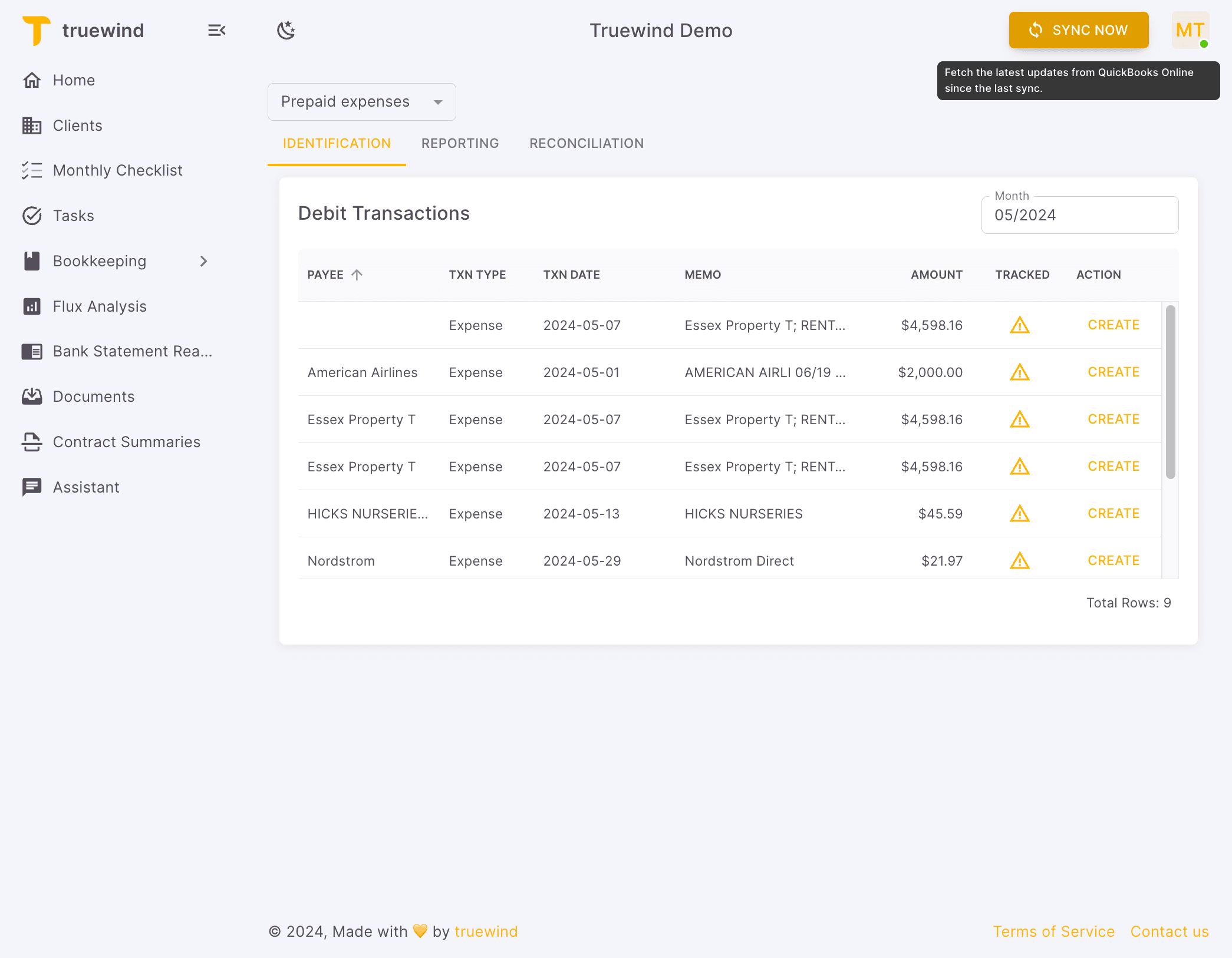Open the Terms of Service link
The image size is (1232, 958).
pos(1054,931)
